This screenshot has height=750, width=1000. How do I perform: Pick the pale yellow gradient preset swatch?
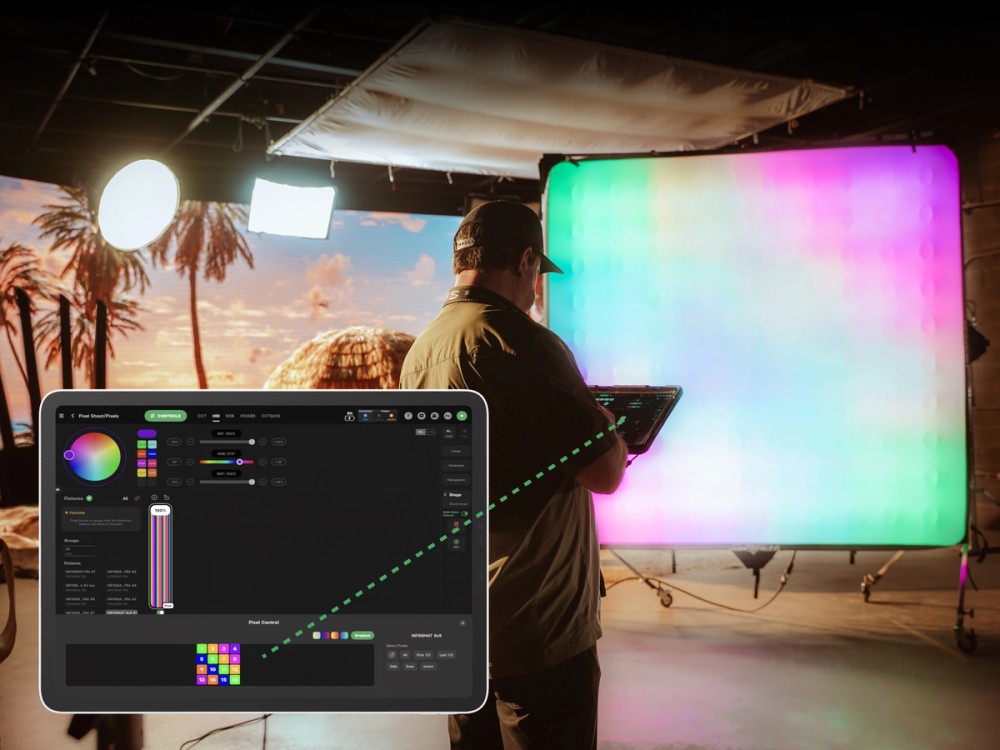(316, 635)
